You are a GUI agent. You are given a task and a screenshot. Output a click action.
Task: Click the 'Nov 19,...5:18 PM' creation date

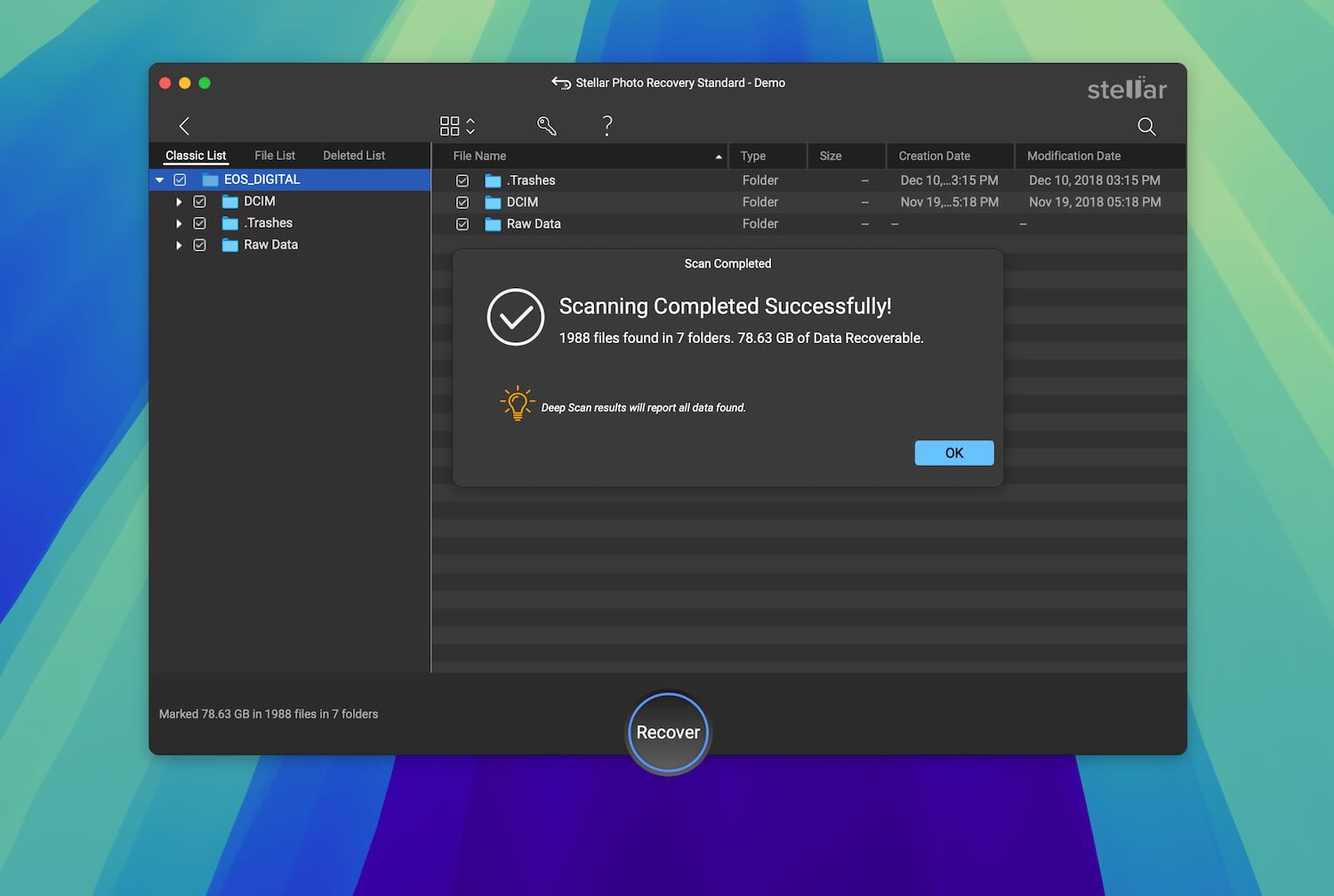(949, 203)
